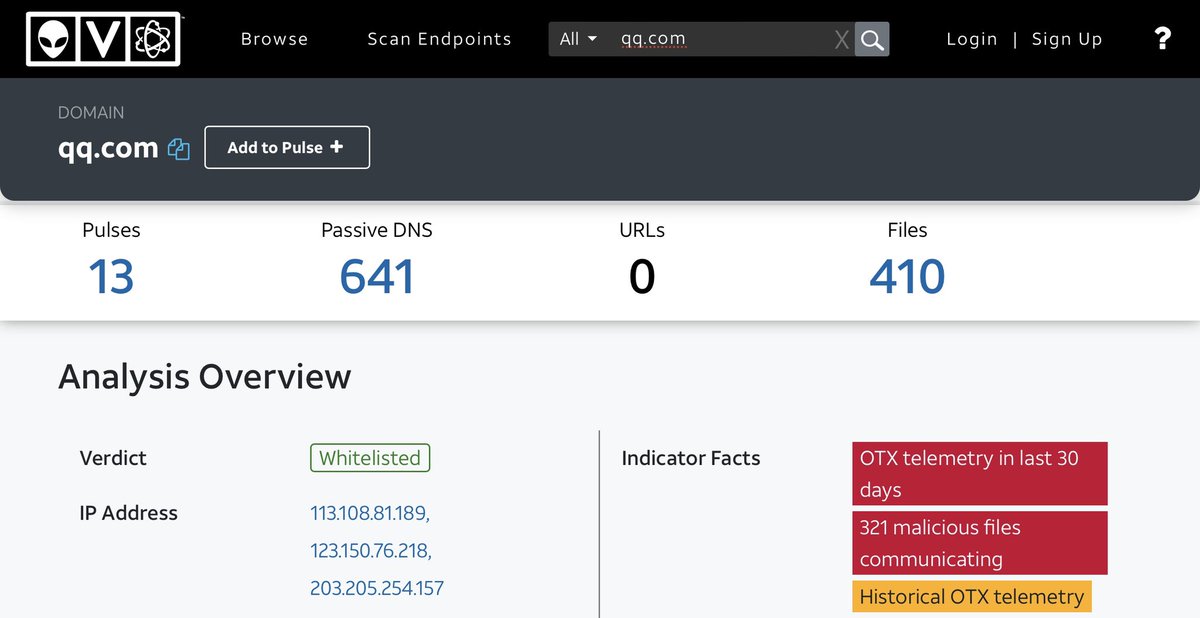This screenshot has width=1200, height=618.
Task: Open IP address 203.205.254.157
Action: click(x=376, y=588)
